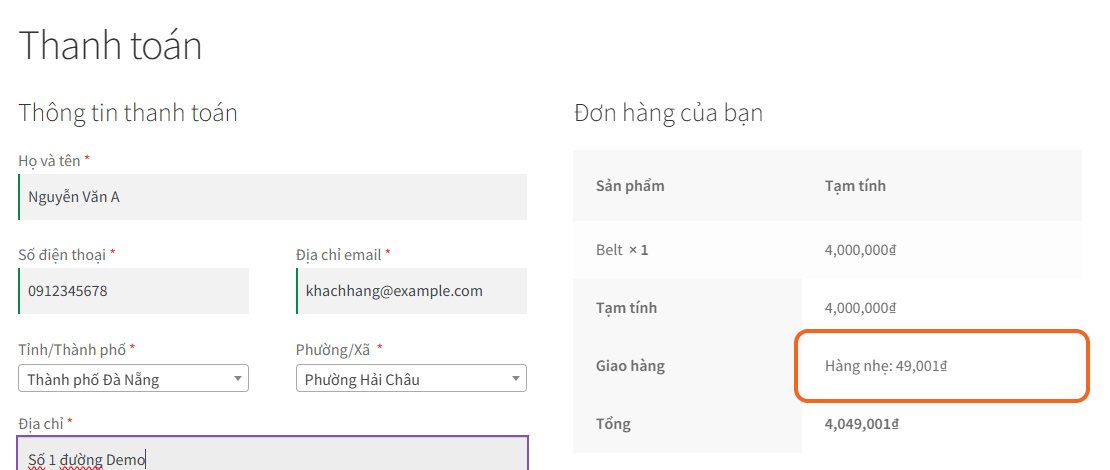
Task: Click the bold 'Tạm tính' row label
Action: (x=626, y=308)
